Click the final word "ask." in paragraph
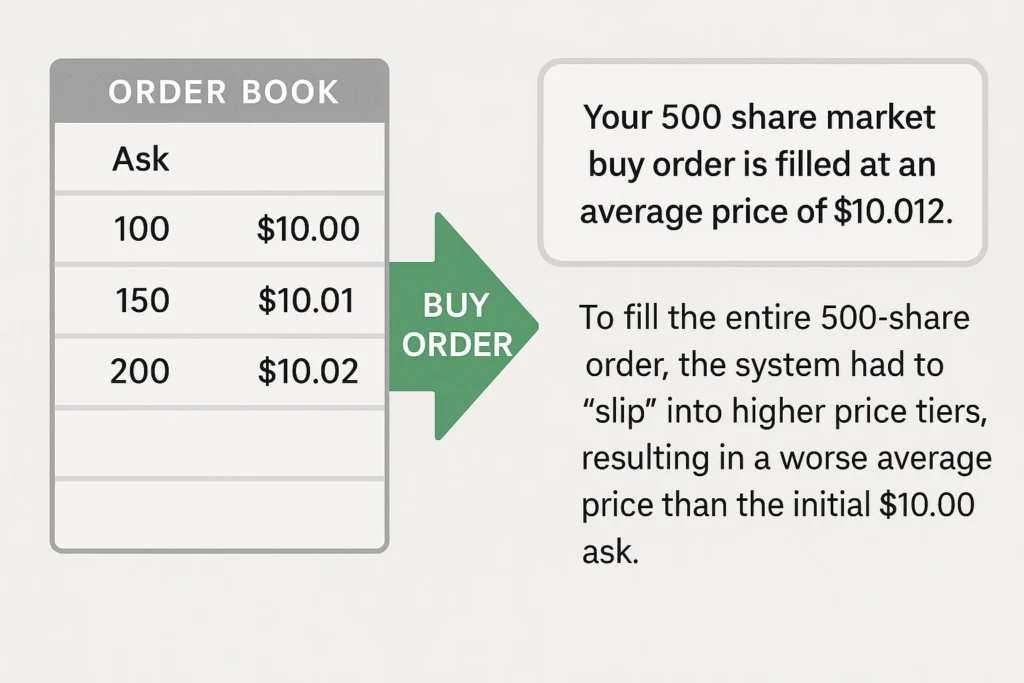Image resolution: width=1024 pixels, height=683 pixels. pyautogui.click(x=610, y=552)
